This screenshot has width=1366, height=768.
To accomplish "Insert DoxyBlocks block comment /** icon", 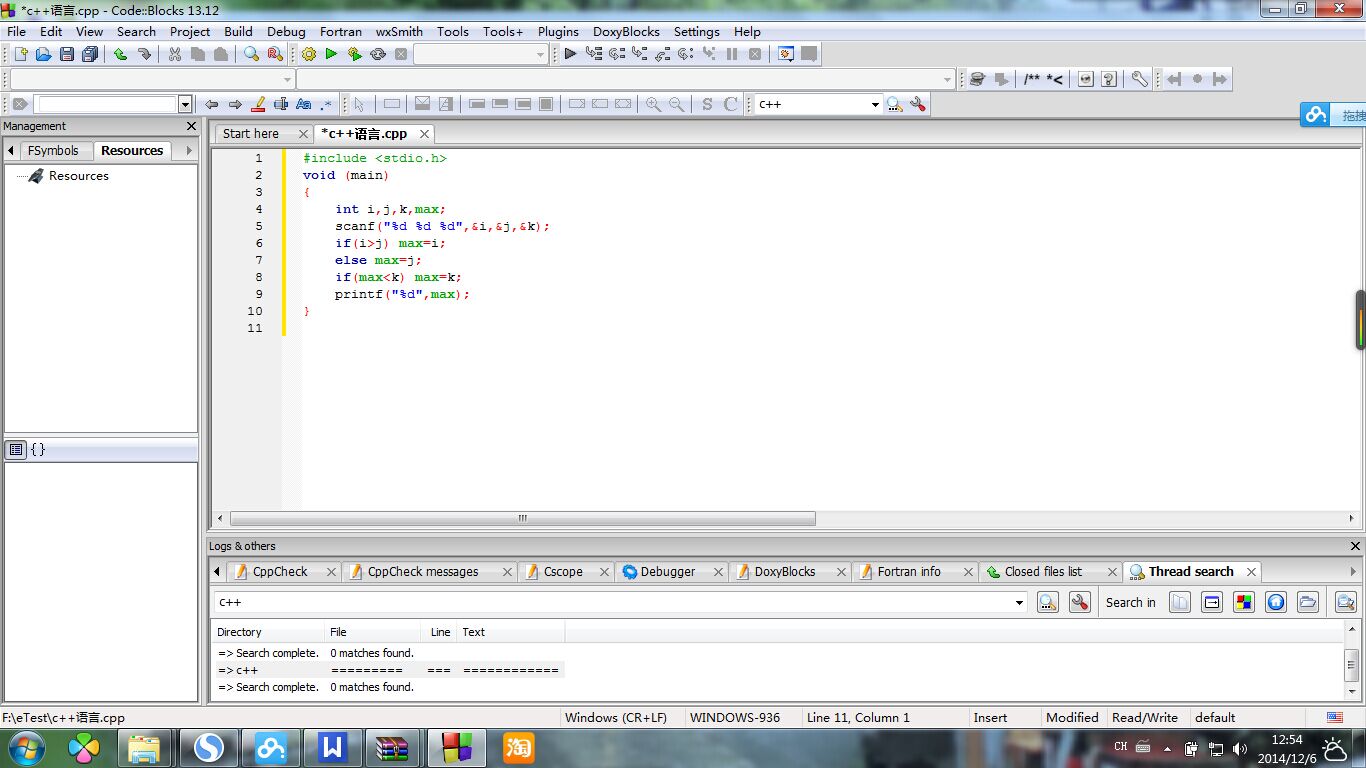I will [x=1032, y=79].
